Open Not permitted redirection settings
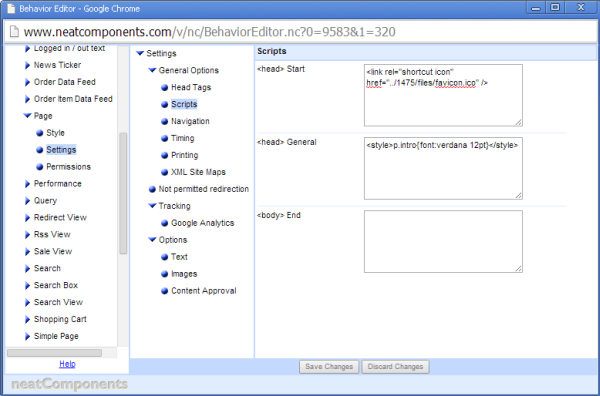The height and width of the screenshot is (396, 600). click(x=204, y=189)
